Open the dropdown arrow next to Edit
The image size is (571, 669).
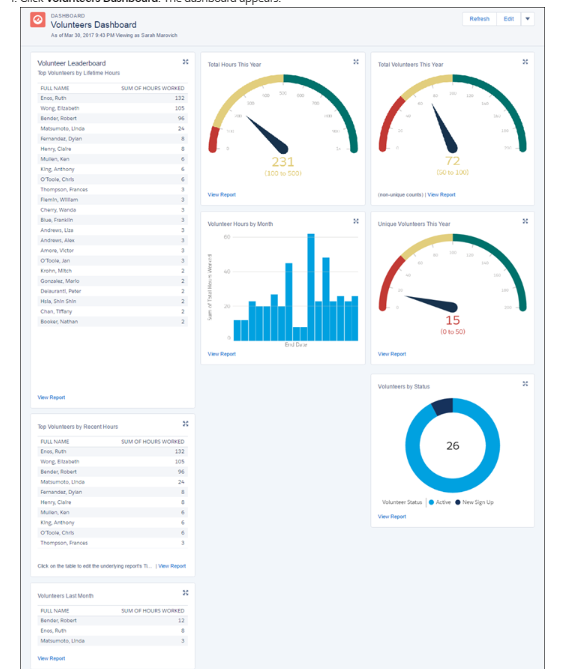[x=527, y=19]
